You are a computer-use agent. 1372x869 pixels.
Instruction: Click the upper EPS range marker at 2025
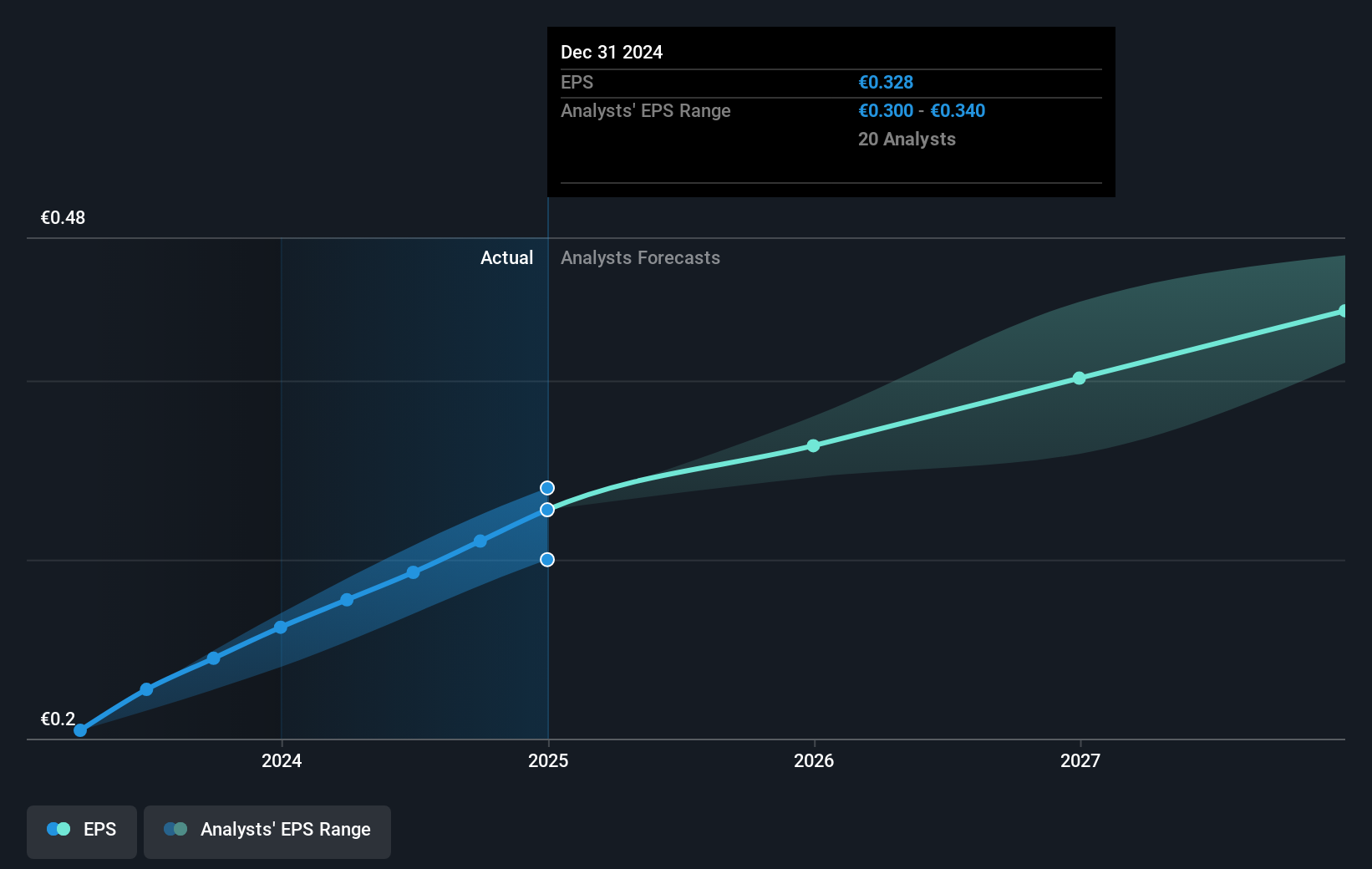547,488
